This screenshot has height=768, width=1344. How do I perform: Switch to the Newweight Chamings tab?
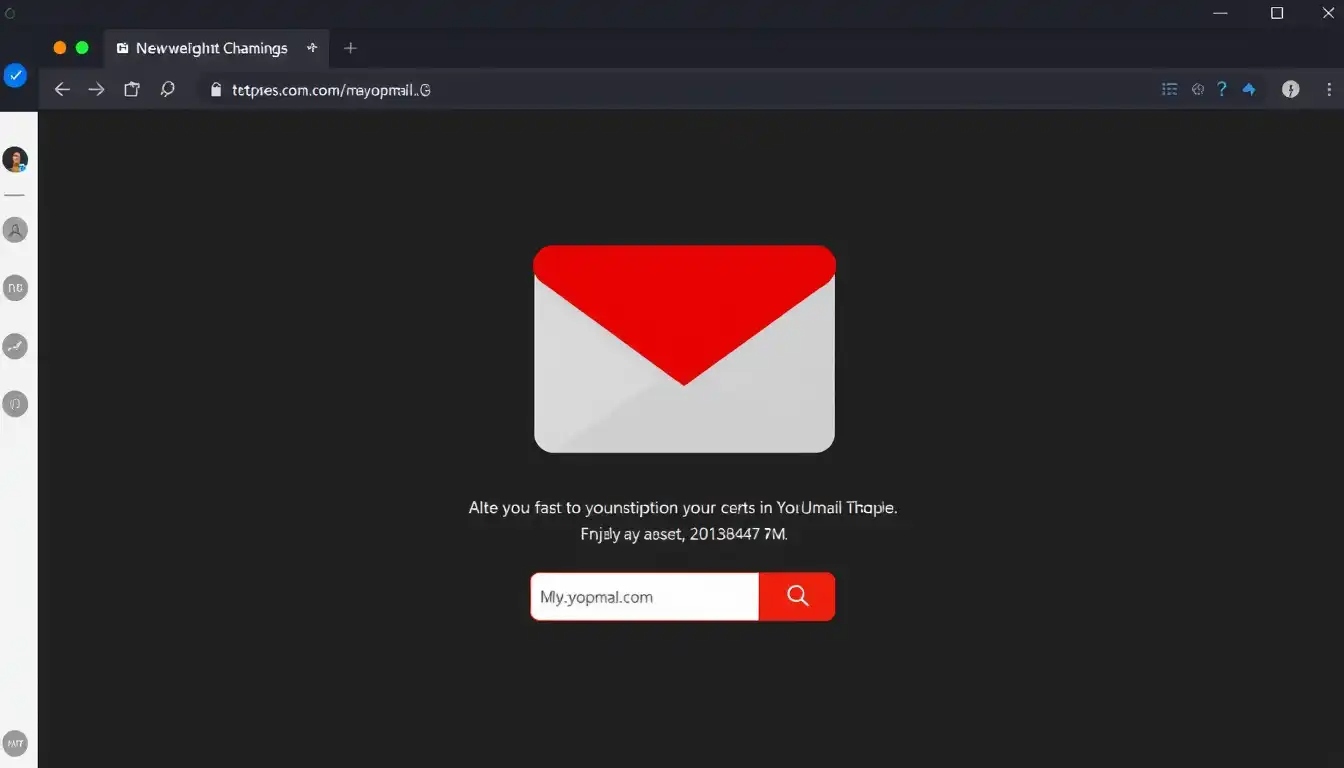(x=215, y=48)
